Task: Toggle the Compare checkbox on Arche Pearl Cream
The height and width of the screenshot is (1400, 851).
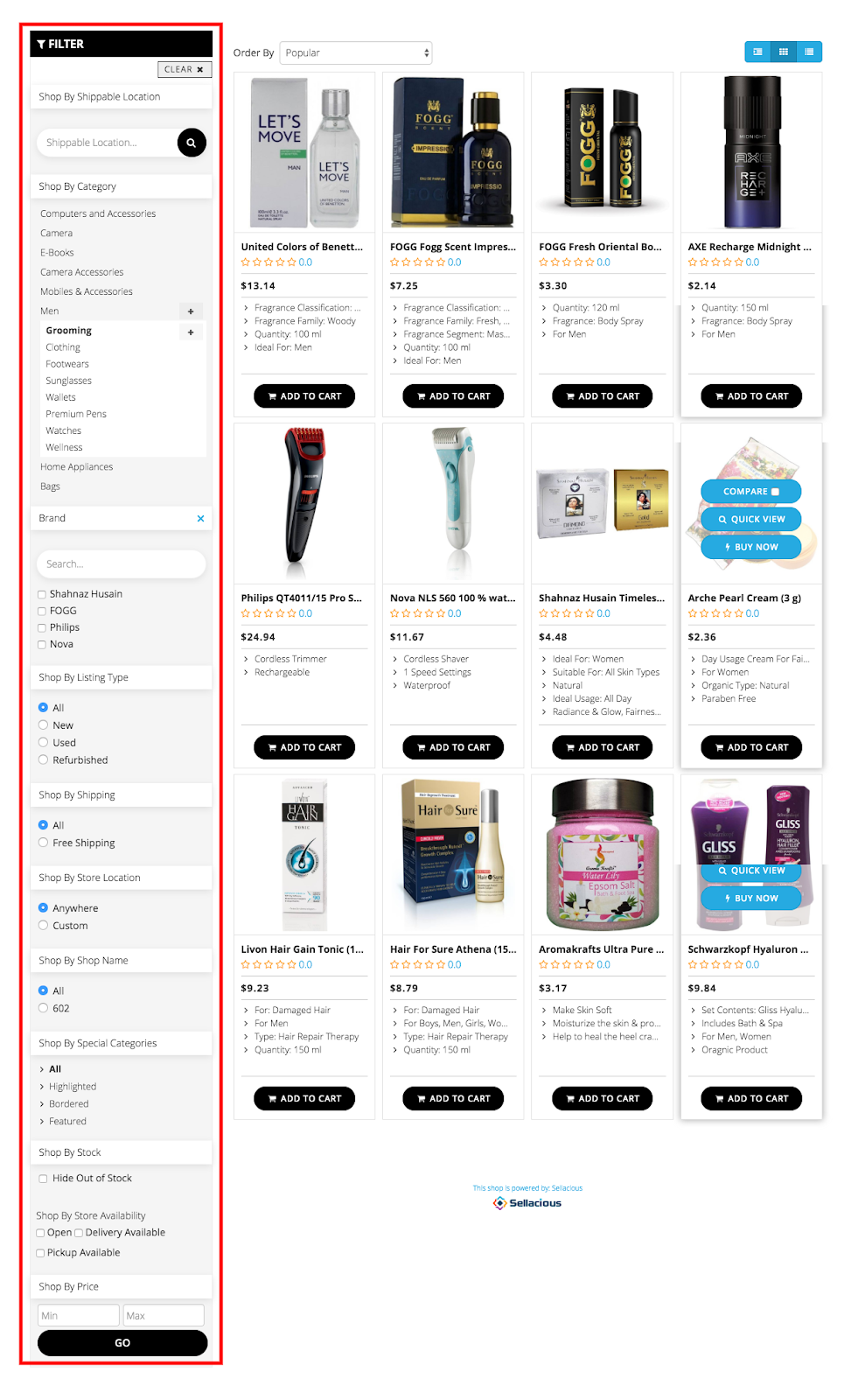Action: [775, 492]
